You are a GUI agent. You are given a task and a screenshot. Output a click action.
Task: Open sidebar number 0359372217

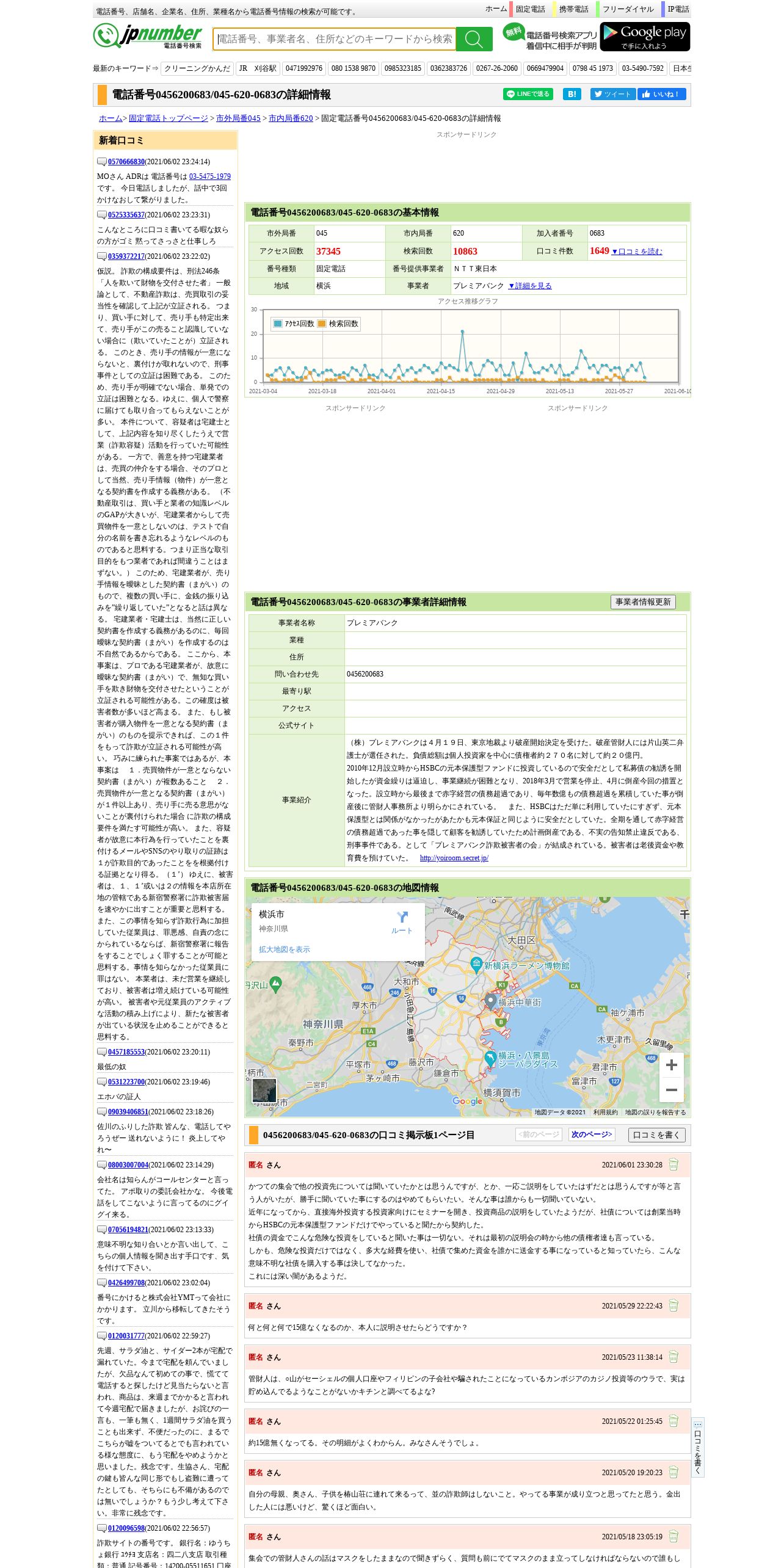[126, 256]
